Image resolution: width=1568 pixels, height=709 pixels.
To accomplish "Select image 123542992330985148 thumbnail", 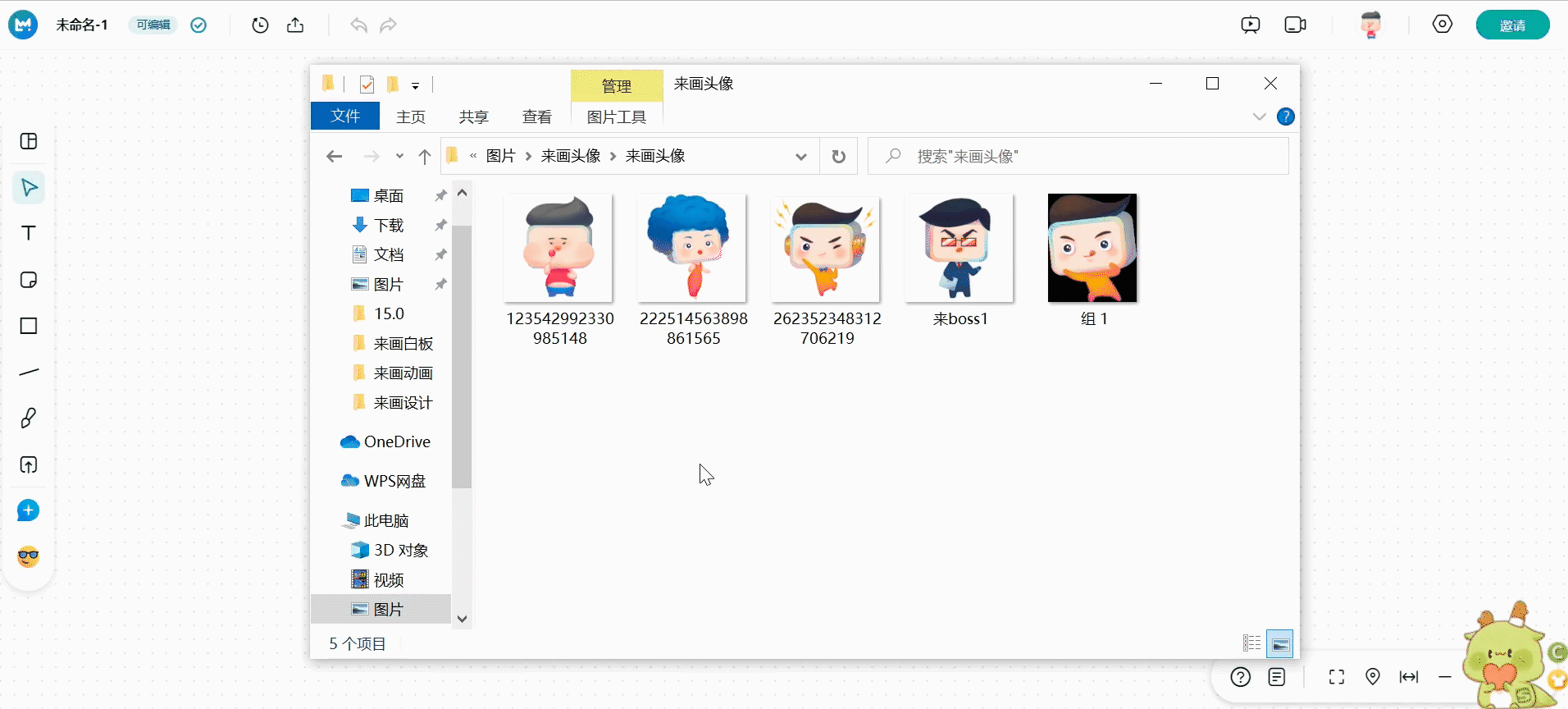I will click(559, 248).
